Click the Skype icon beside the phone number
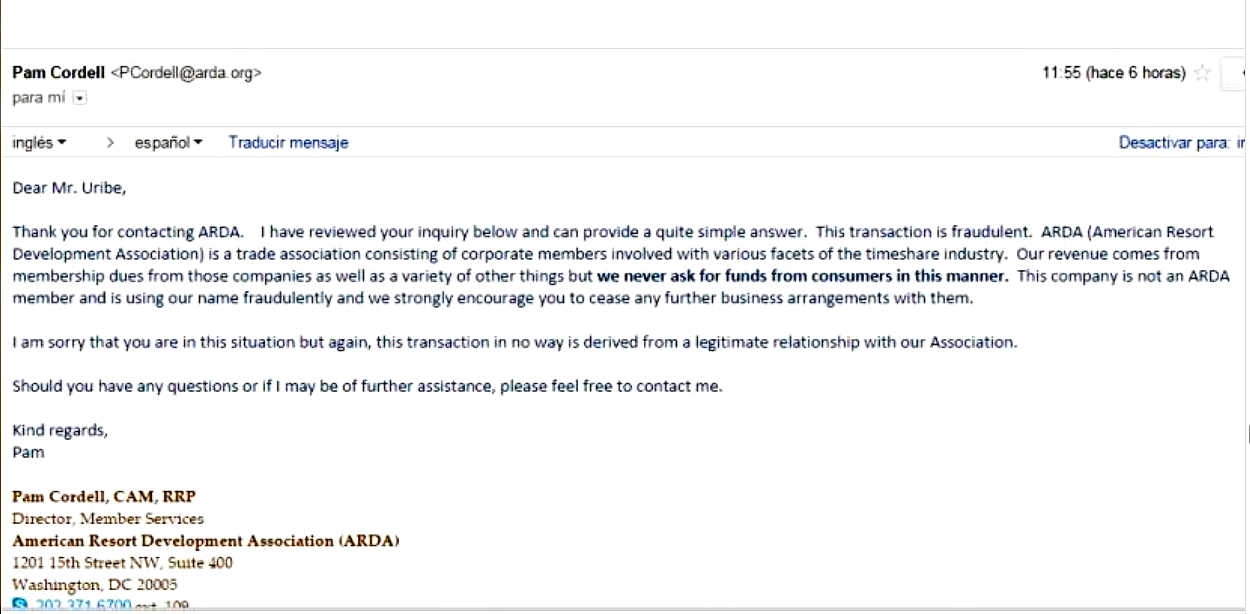 [19, 605]
